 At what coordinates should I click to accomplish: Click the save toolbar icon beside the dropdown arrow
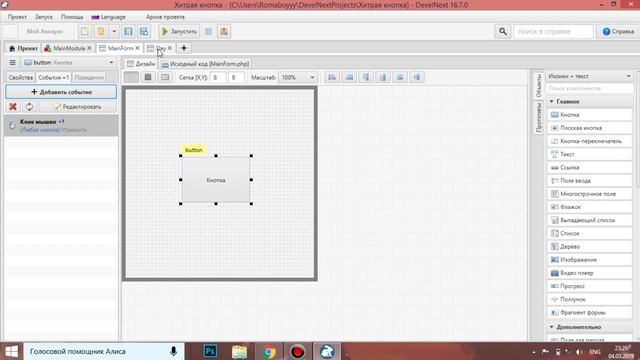point(128,31)
